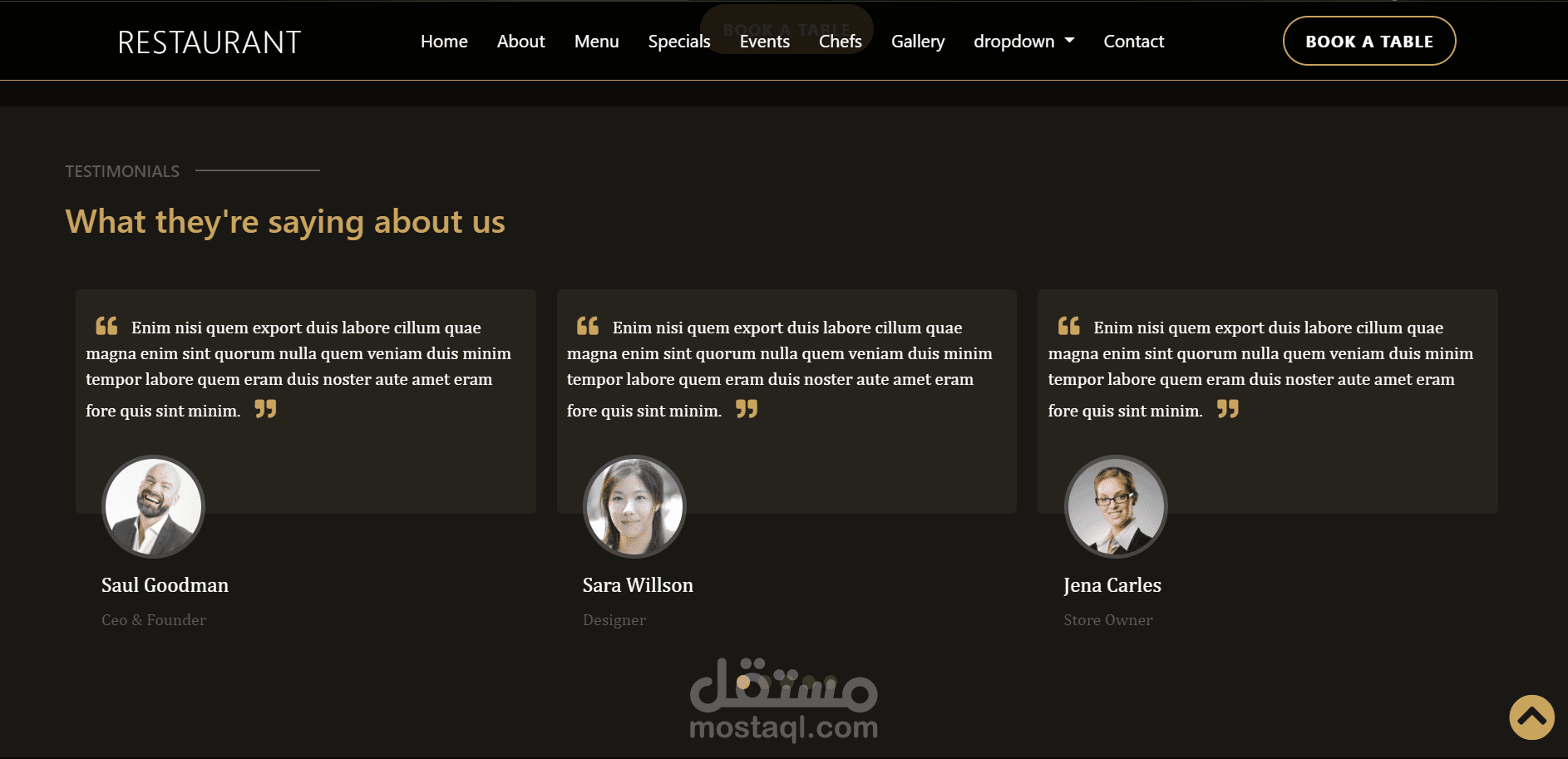View the Gallery nav link
Image resolution: width=1568 pixels, height=759 pixels.
[918, 42]
